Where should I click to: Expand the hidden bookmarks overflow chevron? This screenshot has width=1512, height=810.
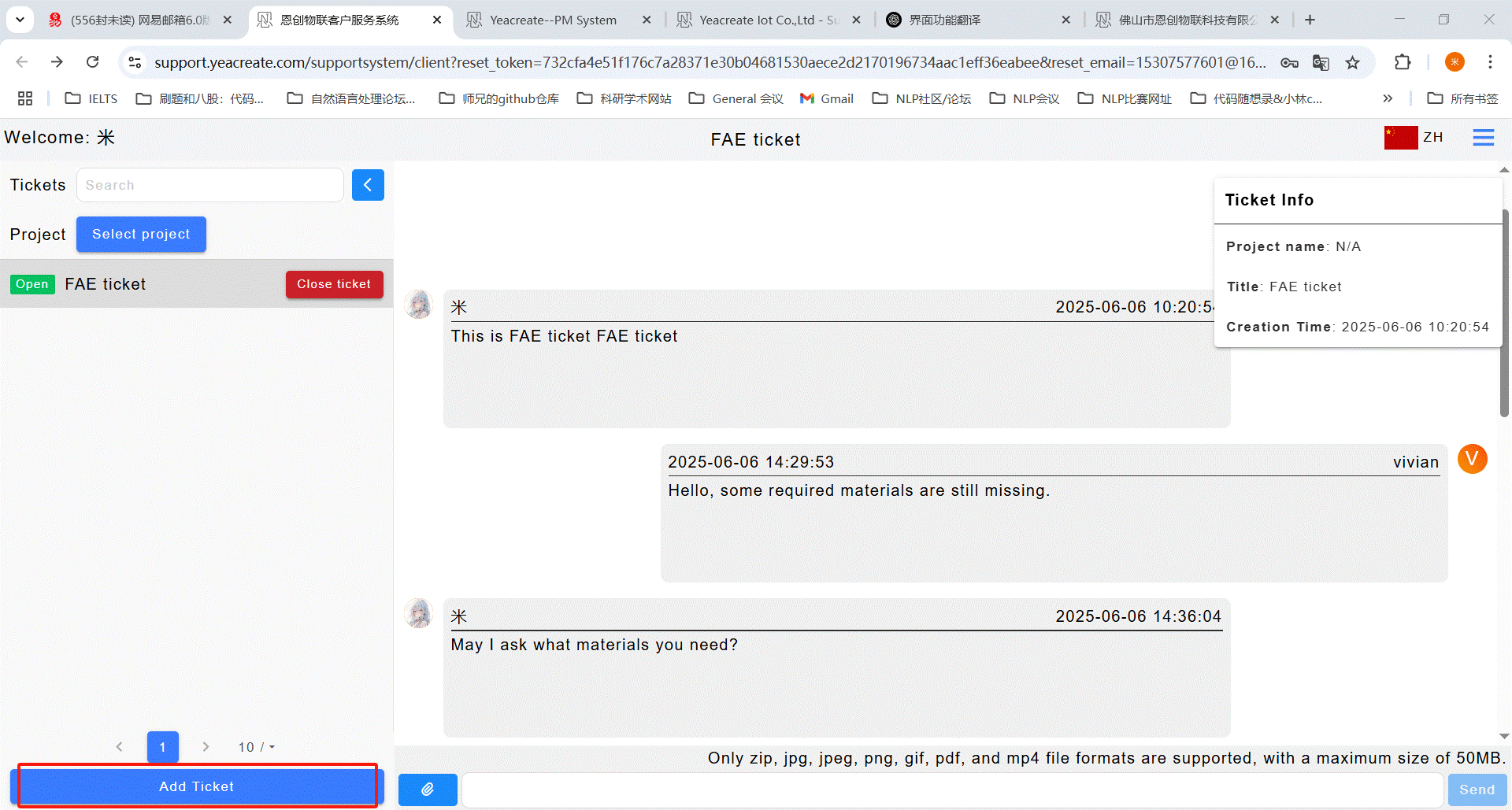1388,98
